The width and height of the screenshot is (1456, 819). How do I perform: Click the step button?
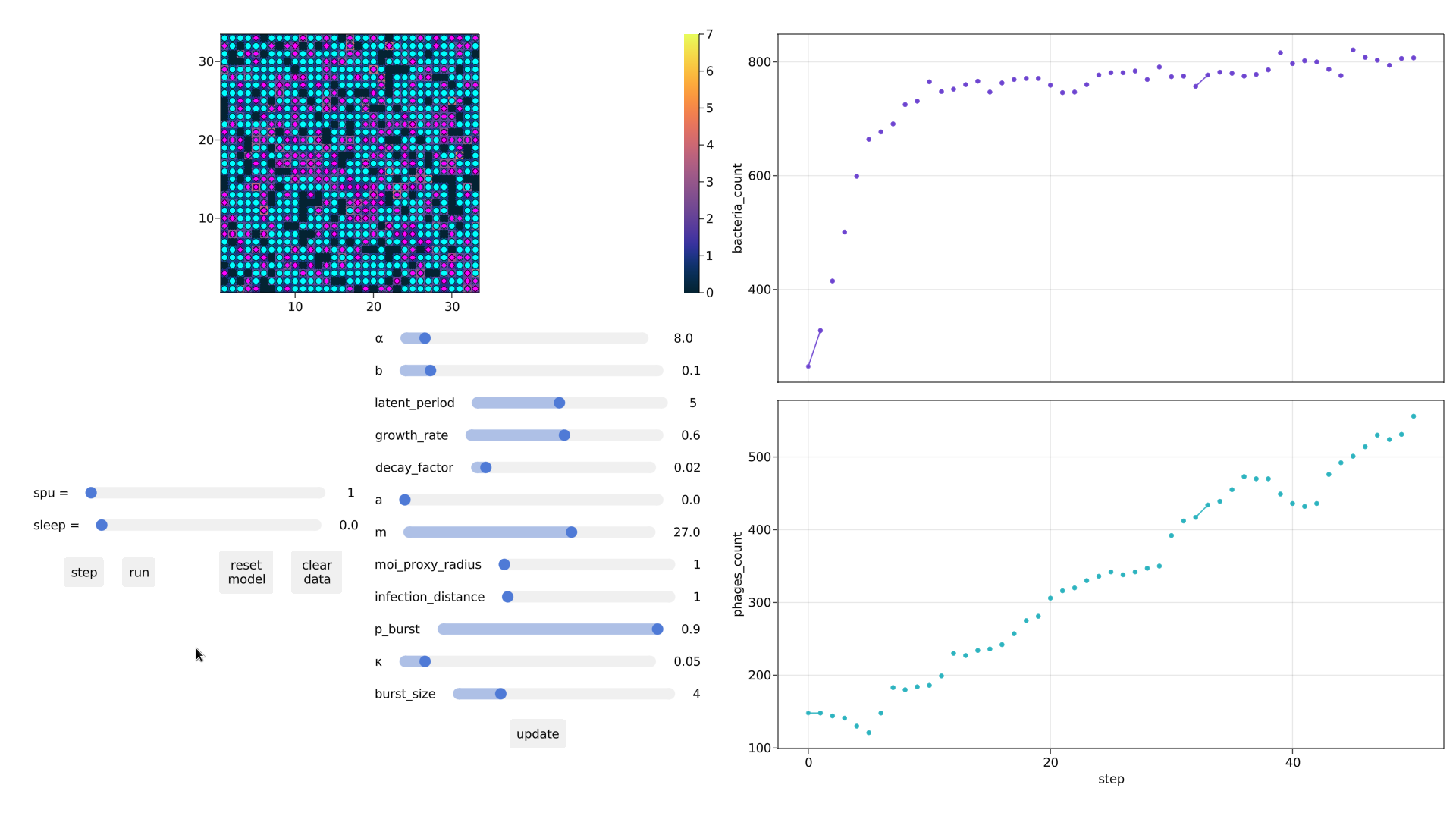(x=83, y=573)
